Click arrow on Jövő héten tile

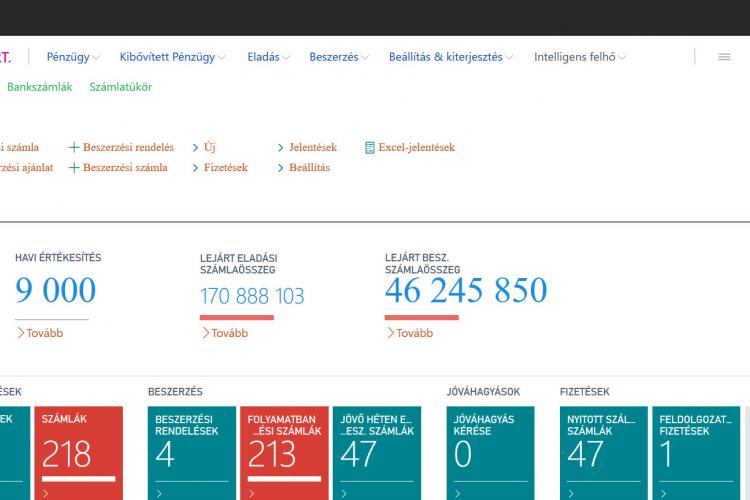(344, 493)
